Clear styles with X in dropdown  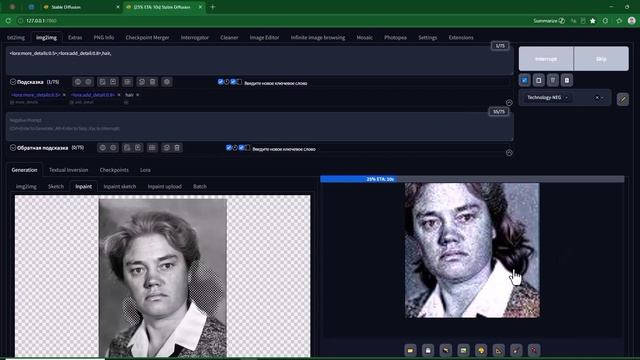click(597, 98)
